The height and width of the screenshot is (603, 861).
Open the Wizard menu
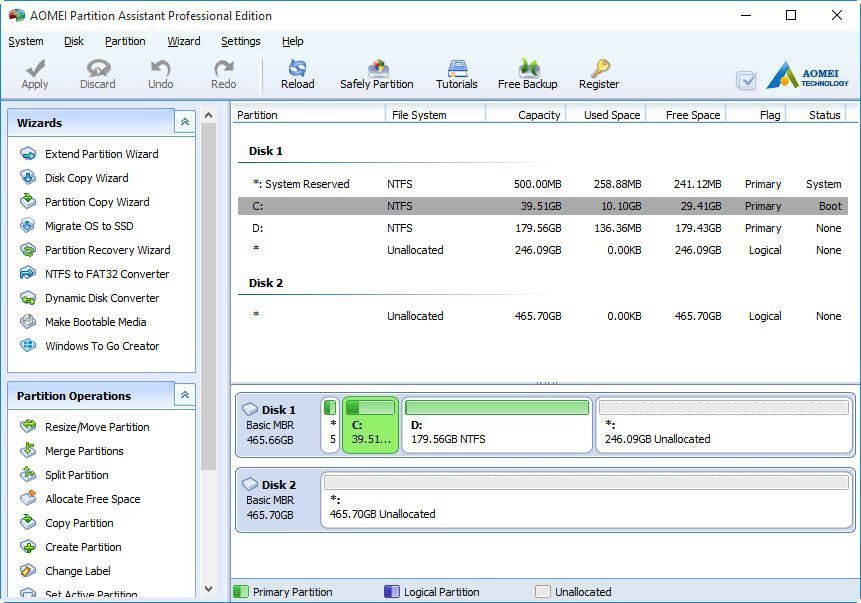point(183,41)
